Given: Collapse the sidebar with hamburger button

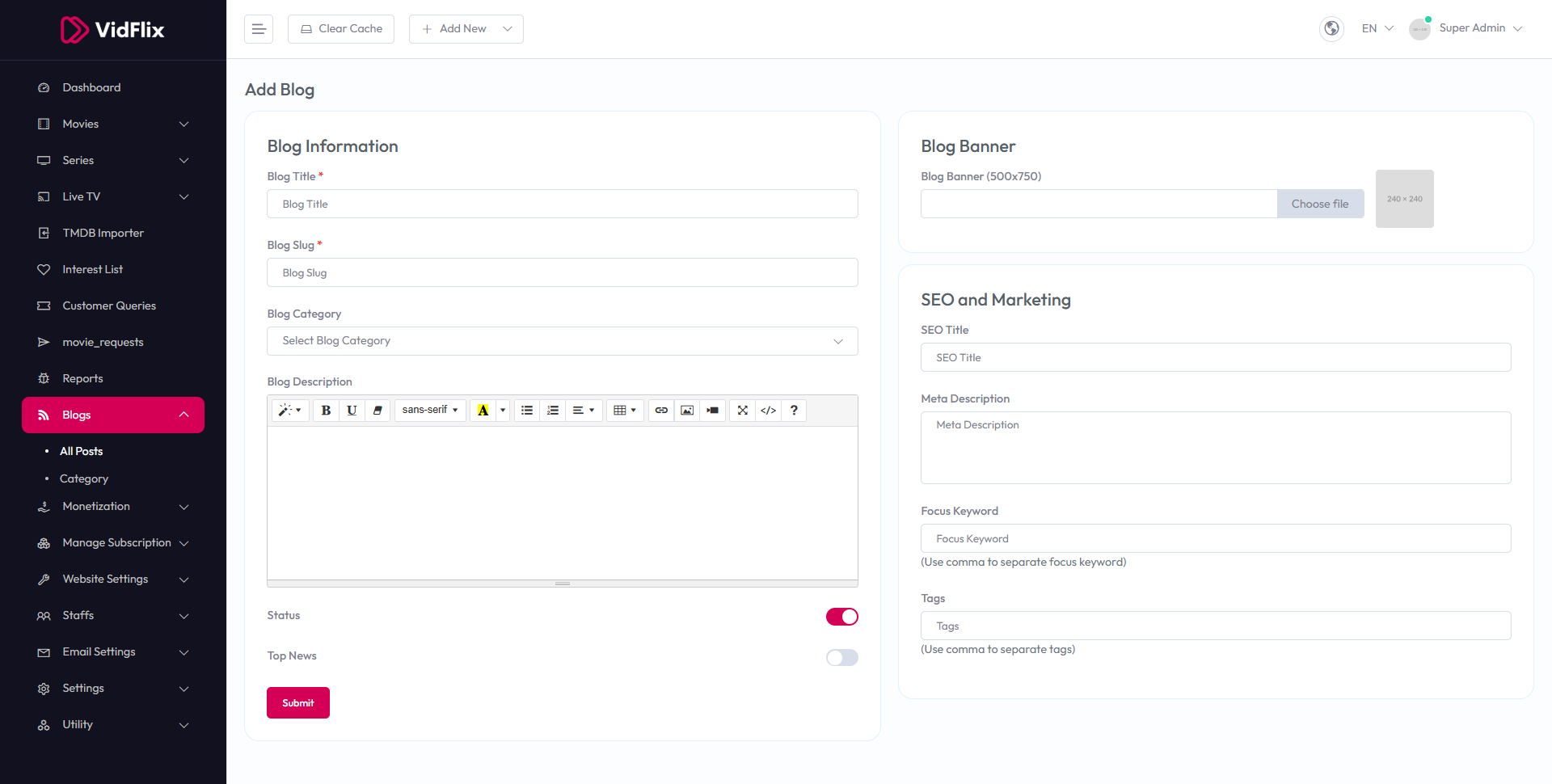Looking at the screenshot, I should coord(259,29).
